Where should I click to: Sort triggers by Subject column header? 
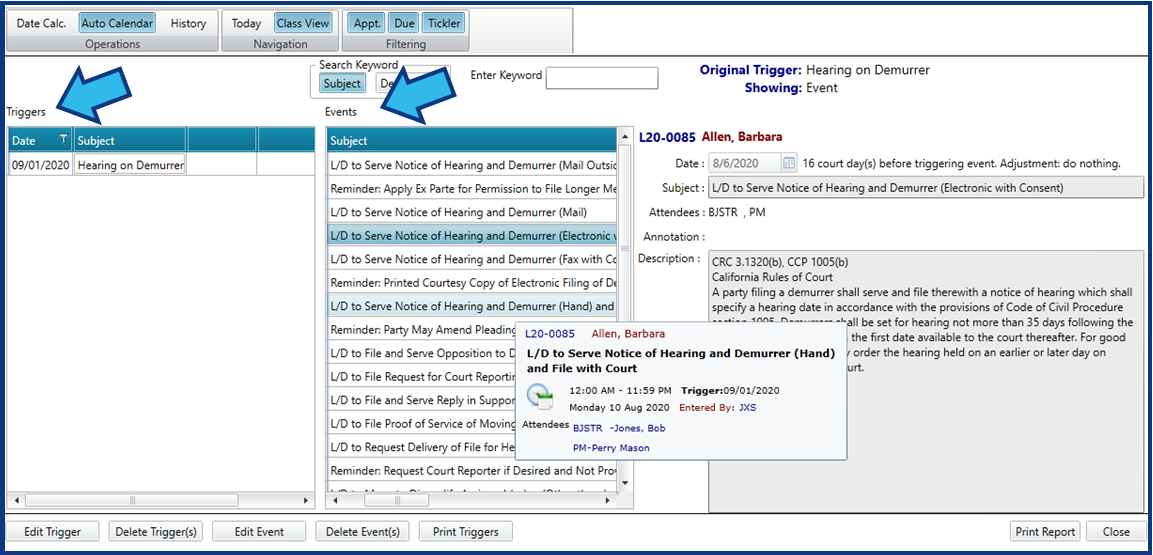point(130,140)
